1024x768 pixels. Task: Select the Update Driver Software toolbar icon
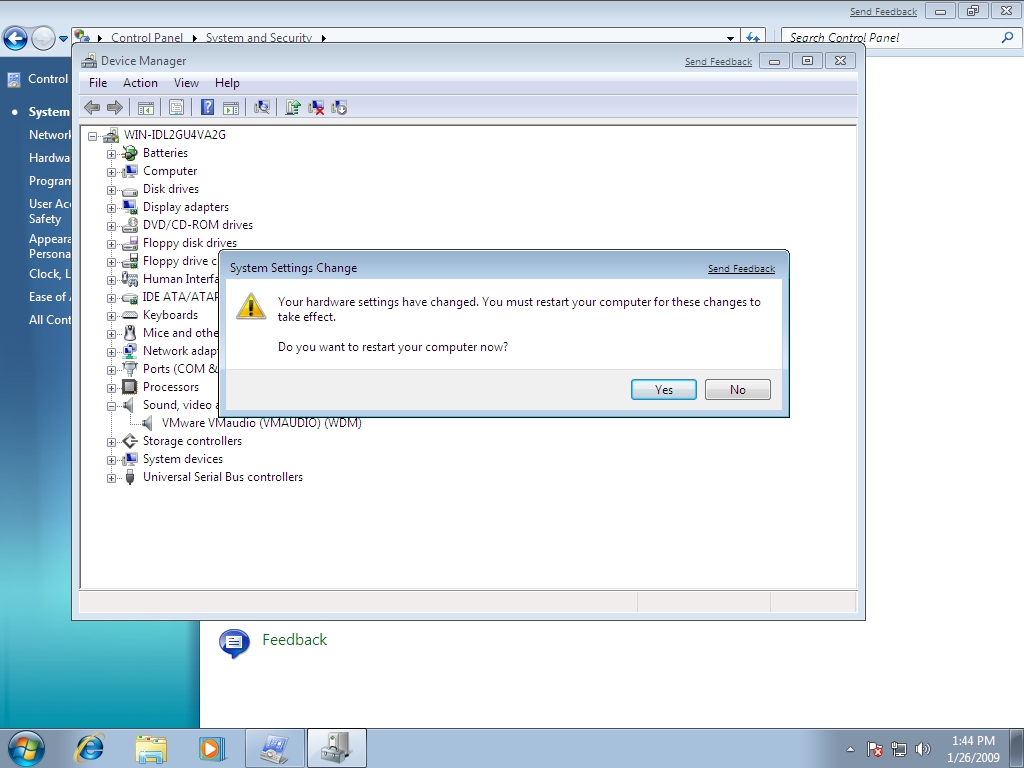[293, 107]
